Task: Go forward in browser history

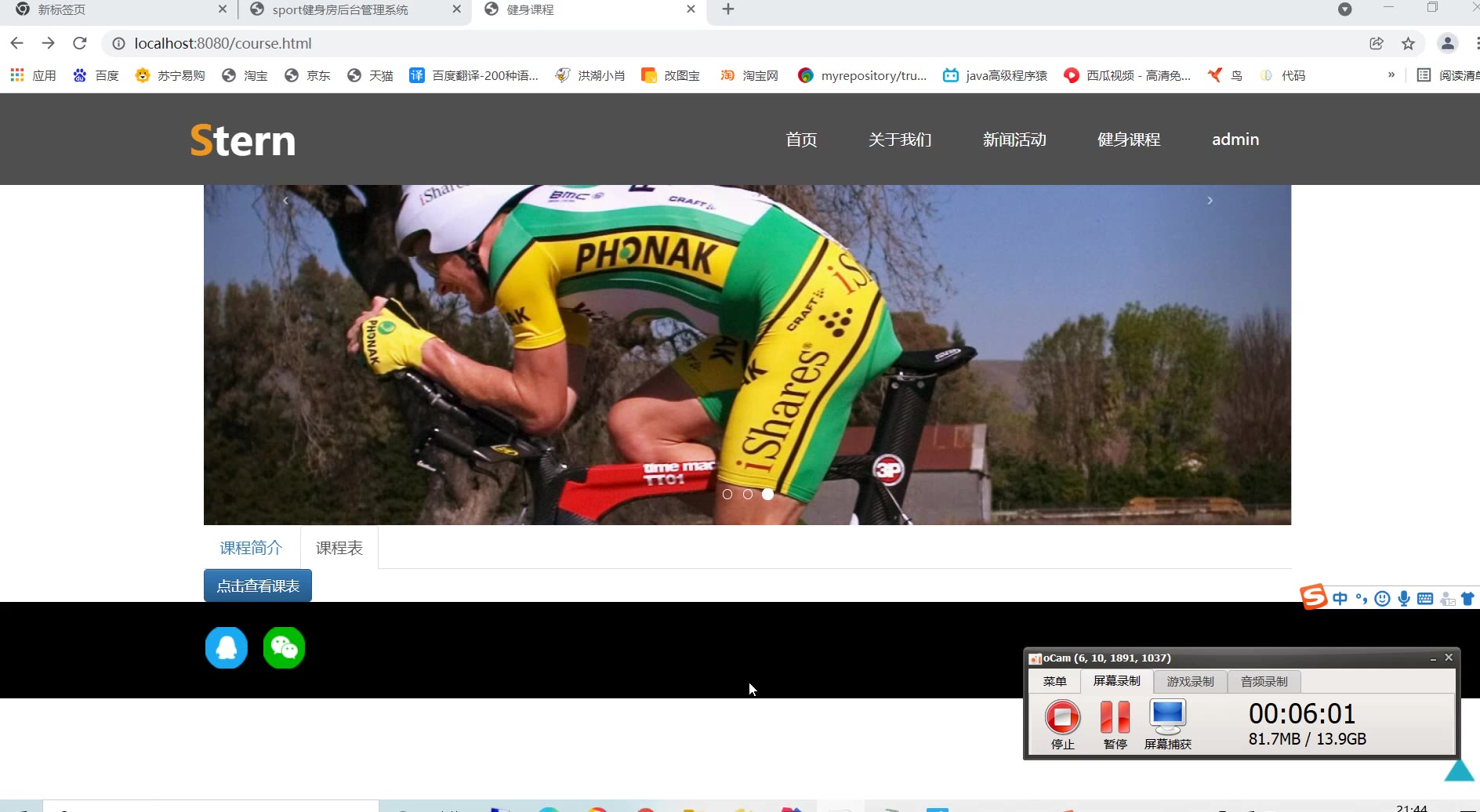Action: tap(49, 43)
